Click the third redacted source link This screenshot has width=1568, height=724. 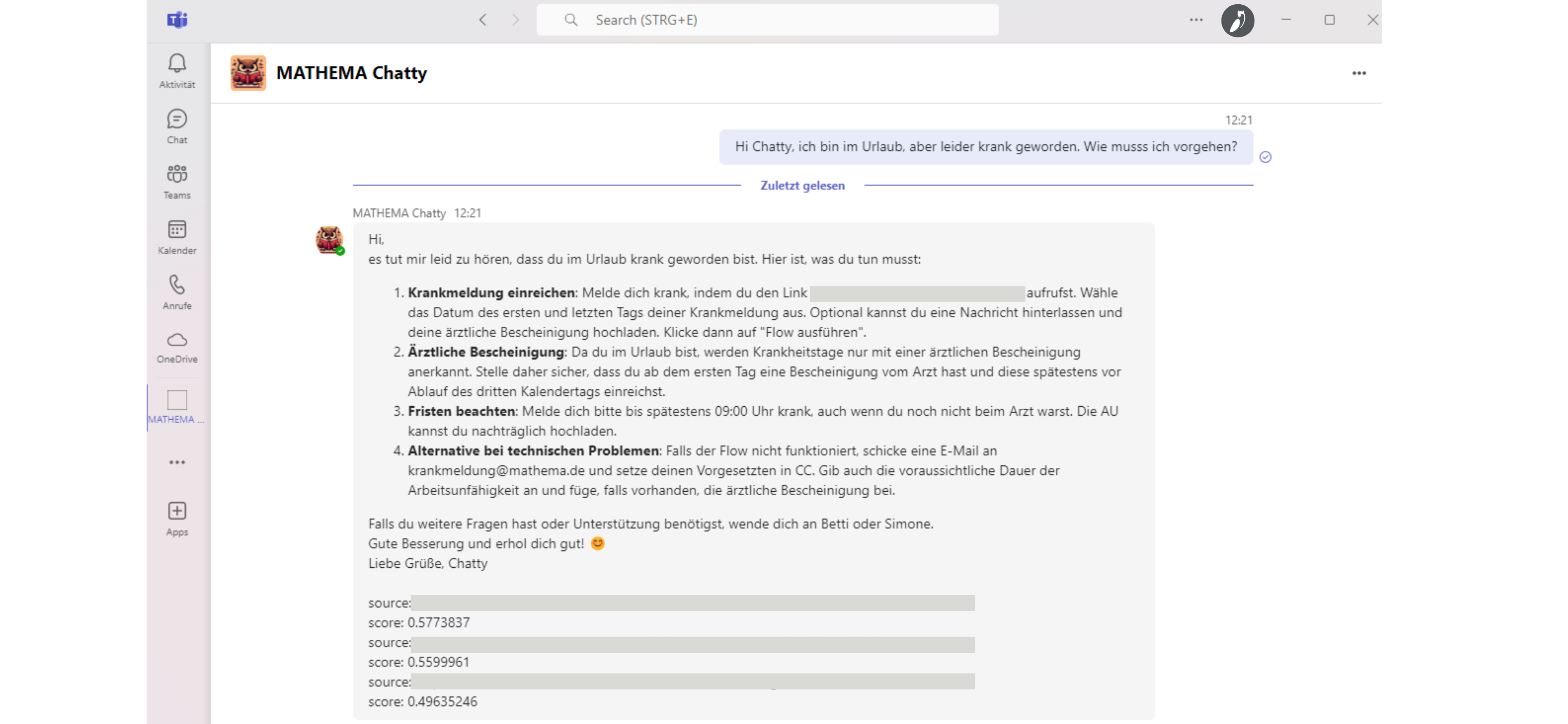693,681
